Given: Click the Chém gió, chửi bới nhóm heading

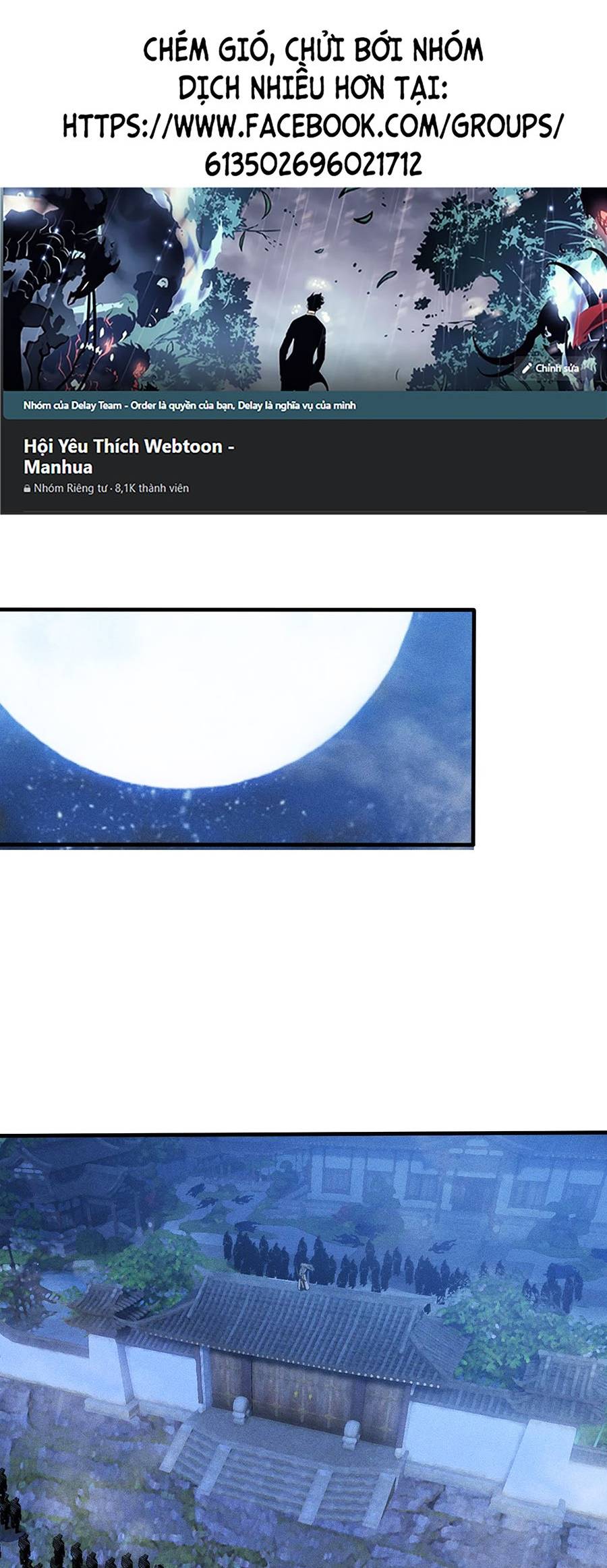Looking at the screenshot, I should pos(313,51).
